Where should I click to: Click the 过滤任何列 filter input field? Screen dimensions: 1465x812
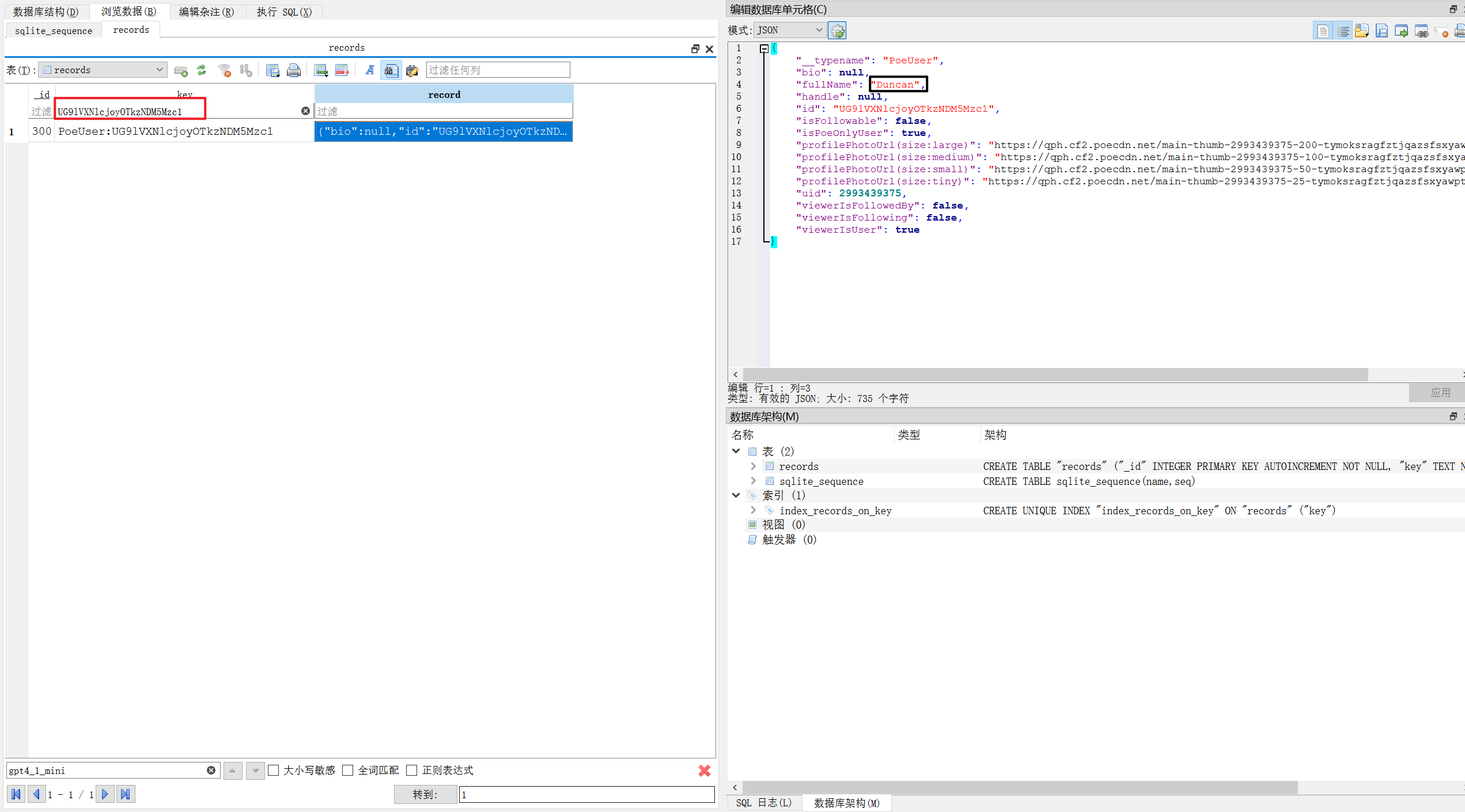pos(498,70)
